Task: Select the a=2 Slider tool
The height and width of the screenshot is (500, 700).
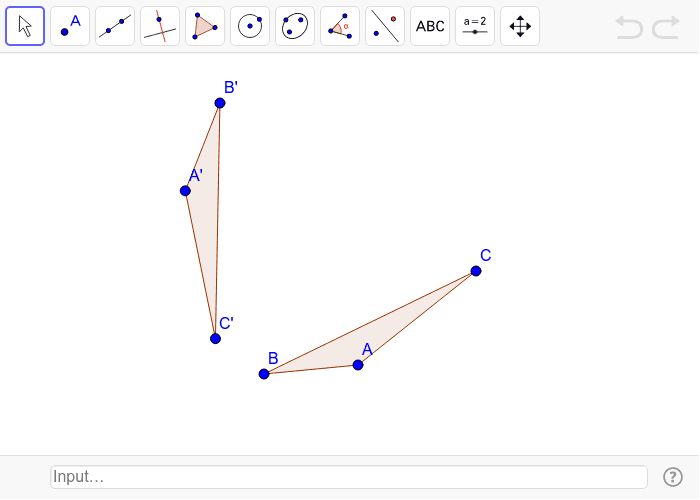Action: tap(475, 26)
